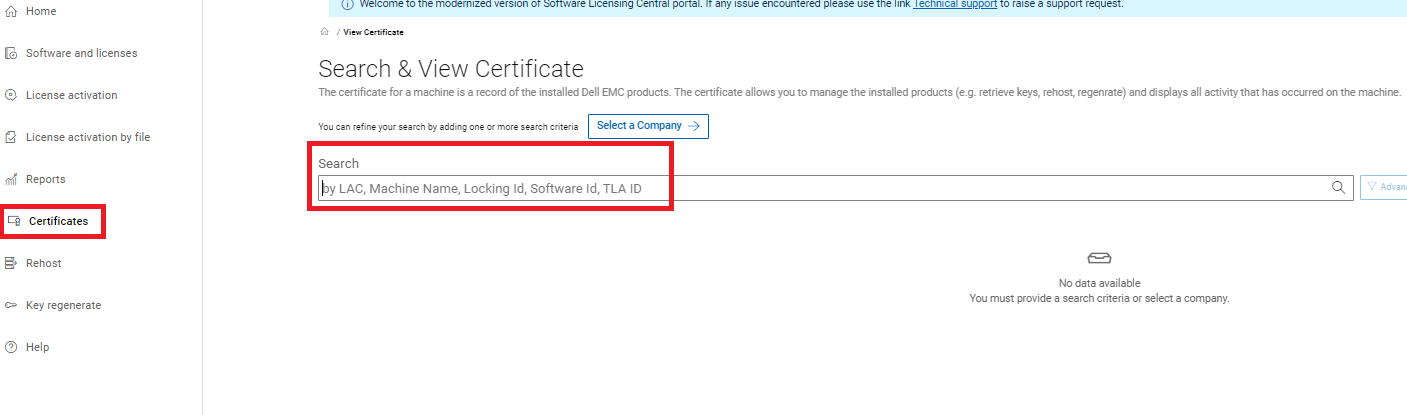Image resolution: width=1407 pixels, height=415 pixels.
Task: Click the Help question mark icon
Action: (11, 347)
